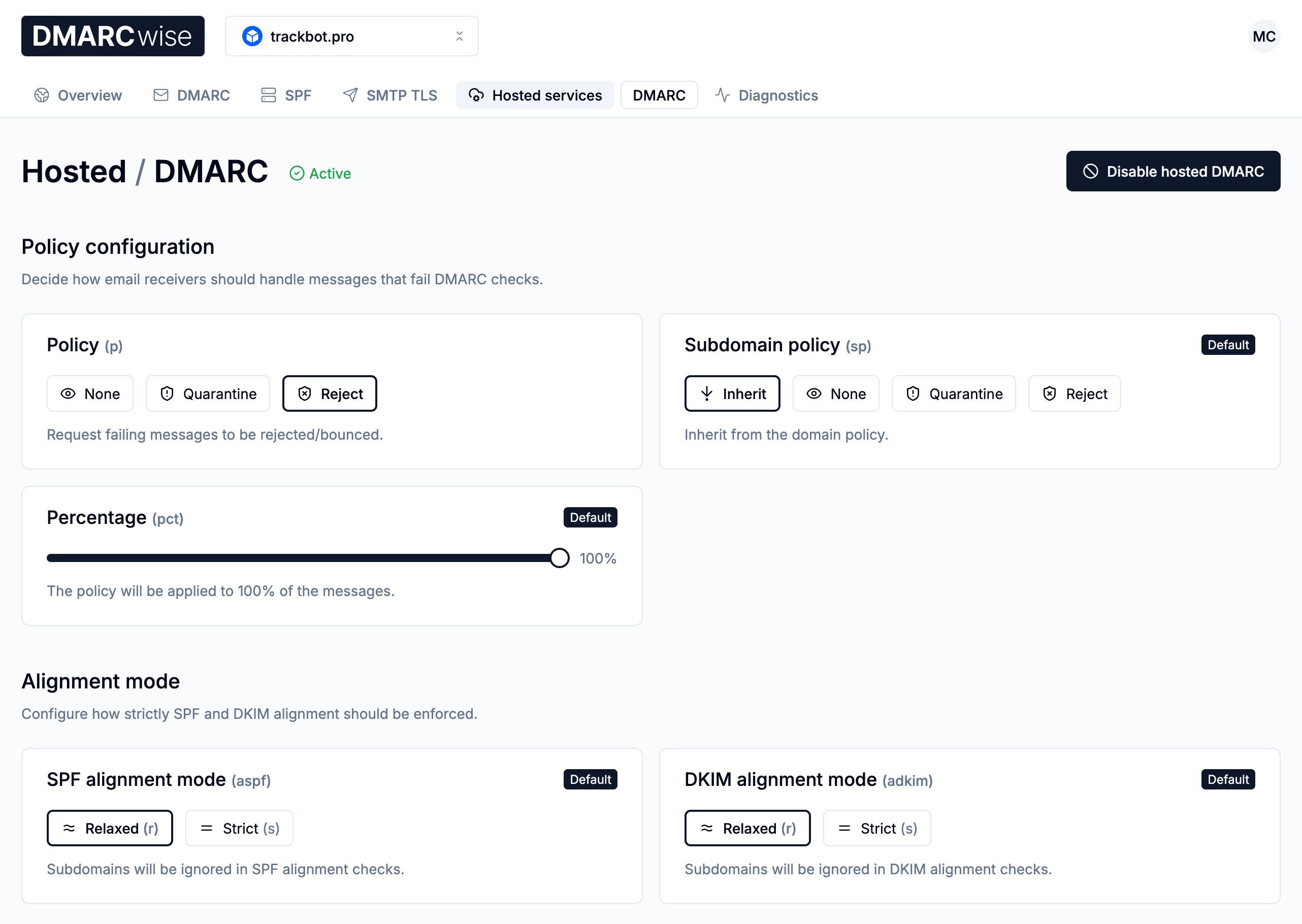Set domain policy to Quarantine
This screenshot has width=1302, height=924.
(207, 393)
